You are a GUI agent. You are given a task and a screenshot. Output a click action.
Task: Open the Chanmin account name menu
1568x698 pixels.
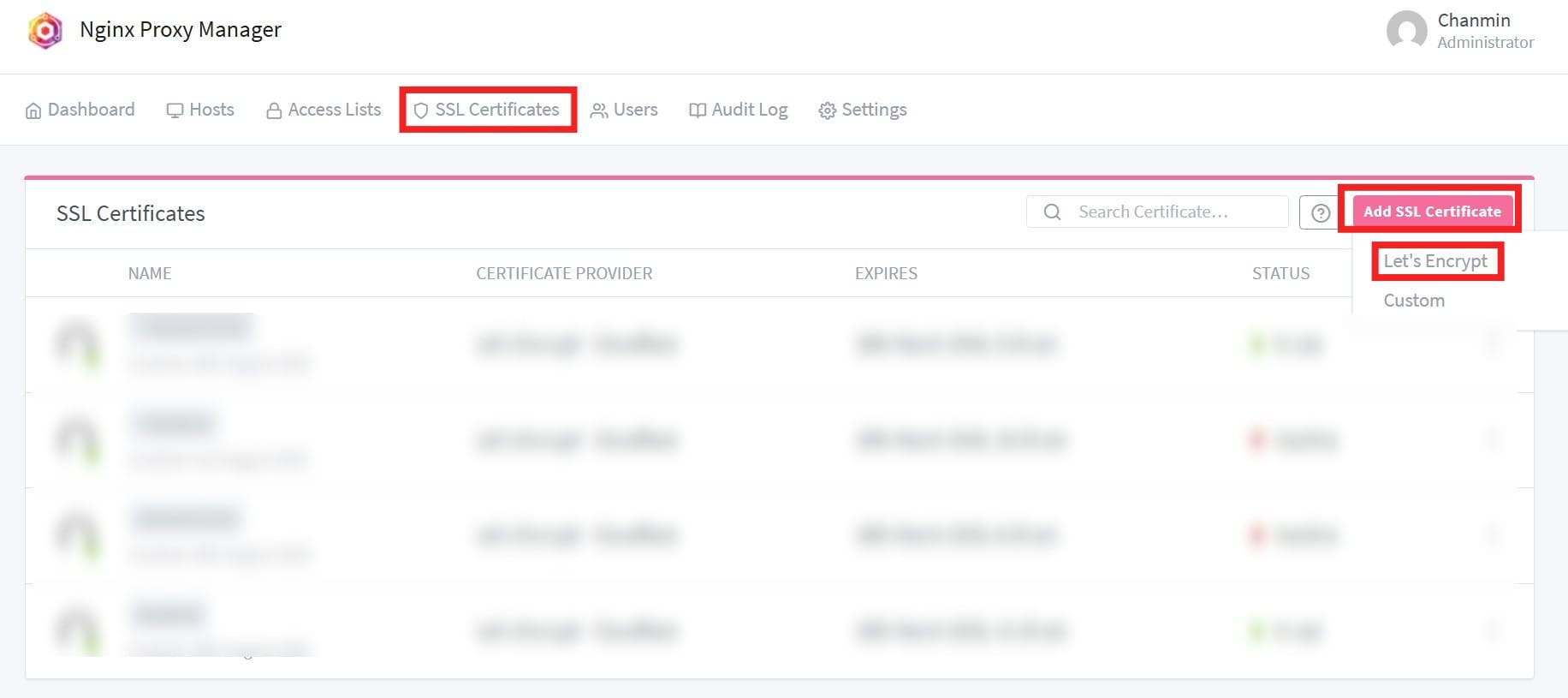tap(1473, 21)
